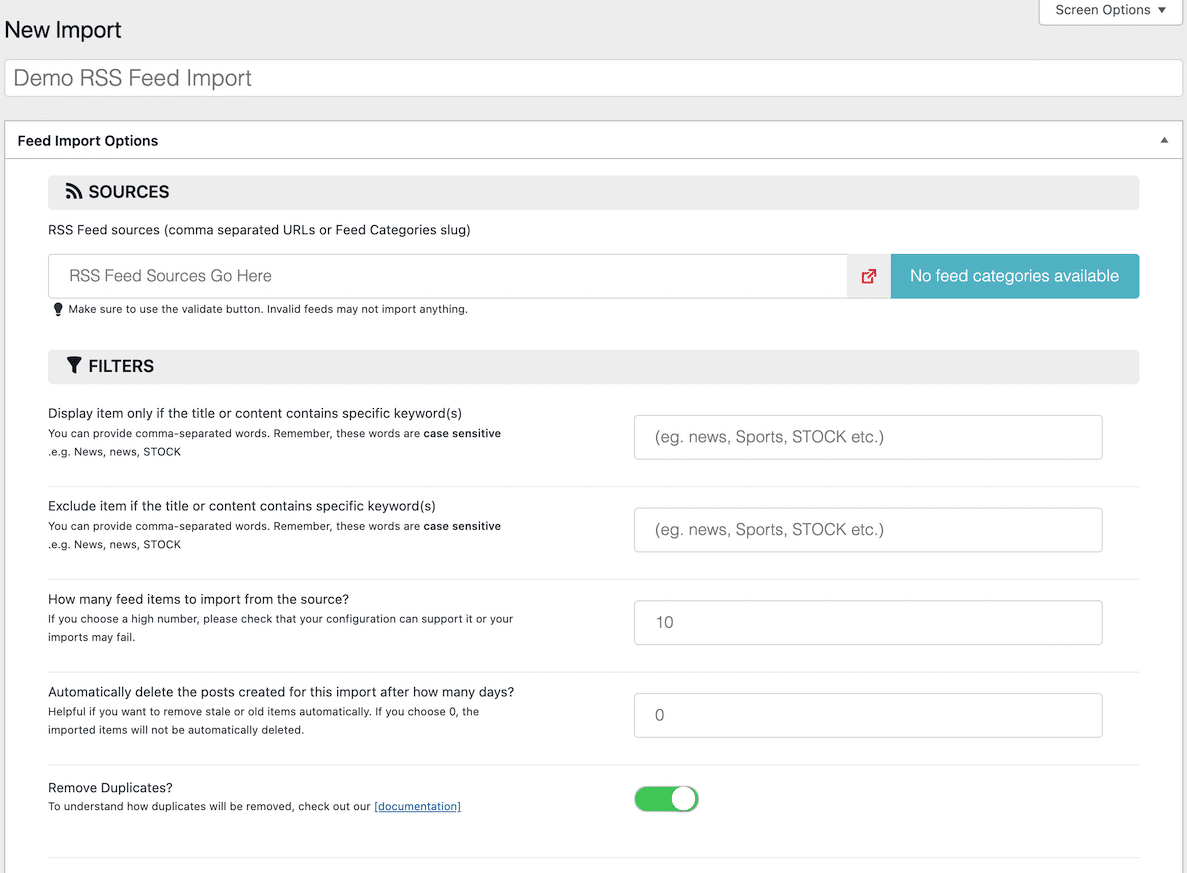Click the exclude keywords filter field
This screenshot has height=873, width=1187.
(867, 530)
